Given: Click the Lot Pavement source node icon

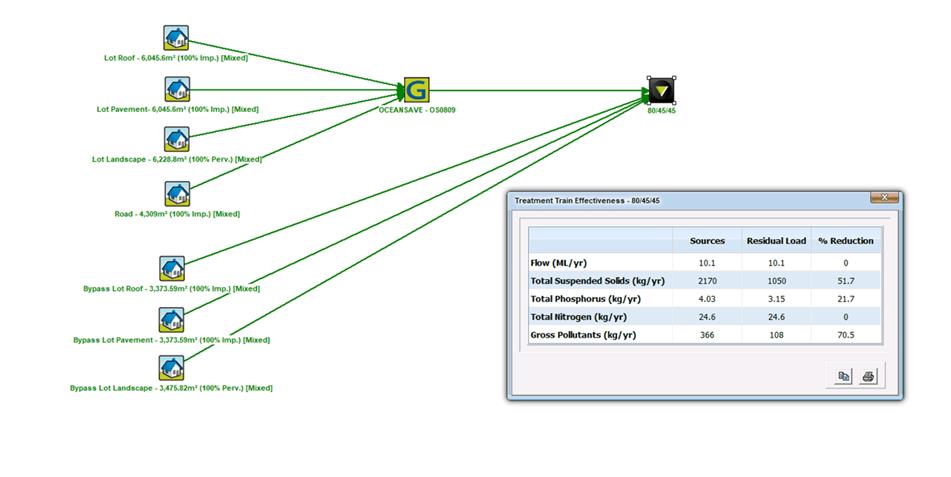Looking at the screenshot, I should point(177,89).
